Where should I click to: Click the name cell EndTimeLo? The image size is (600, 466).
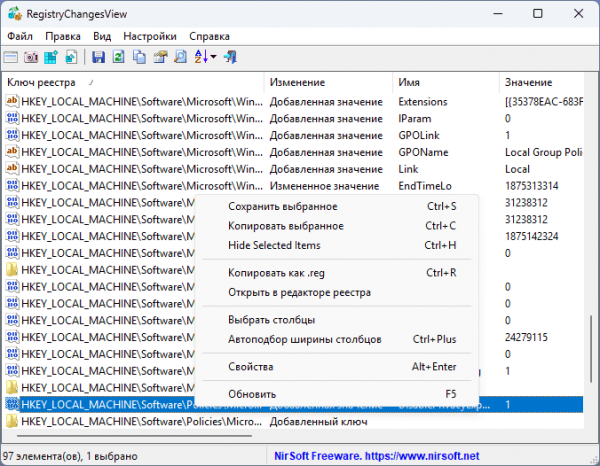425,186
